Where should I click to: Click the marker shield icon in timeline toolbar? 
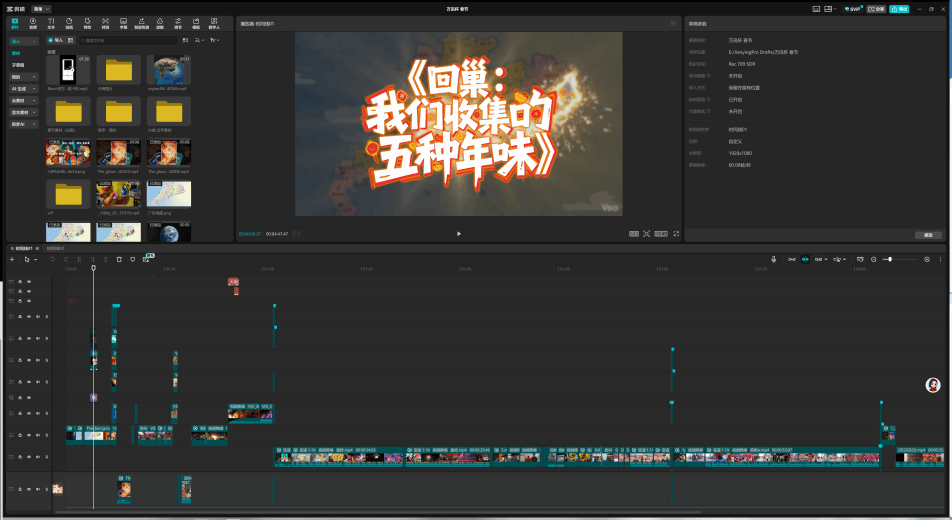(x=132, y=259)
